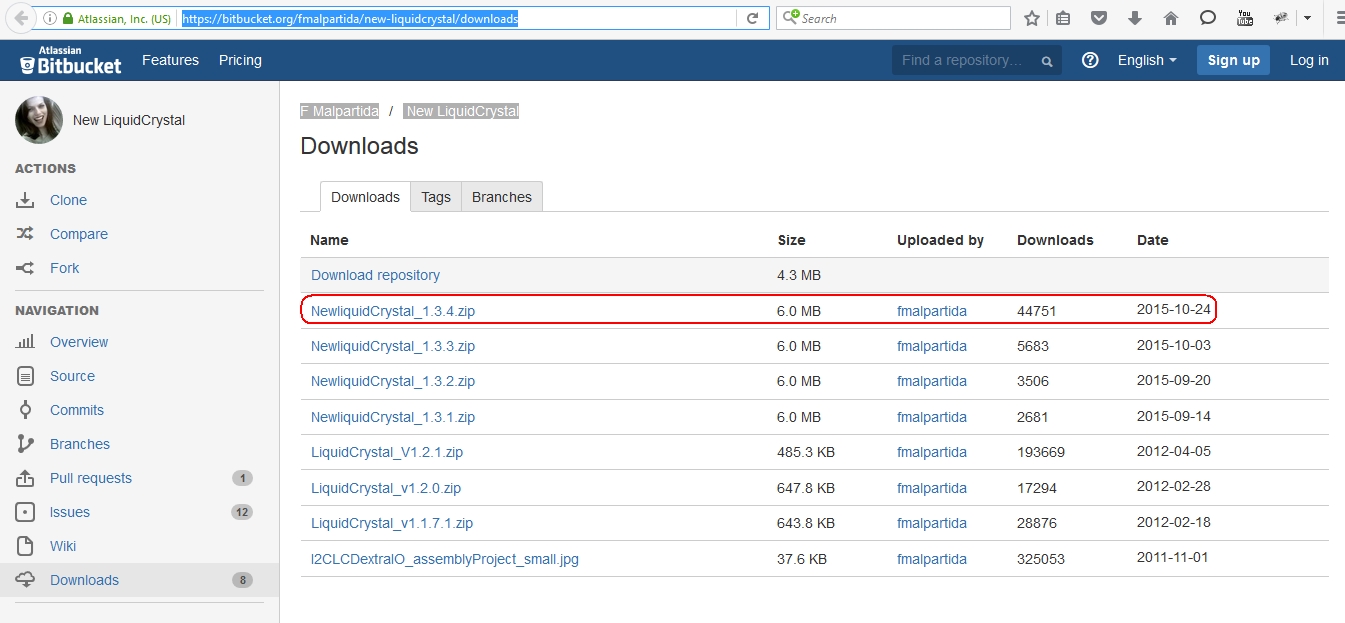Click fmalpartida uploader in the 1.3.4 row
1345x623 pixels.
[932, 311]
